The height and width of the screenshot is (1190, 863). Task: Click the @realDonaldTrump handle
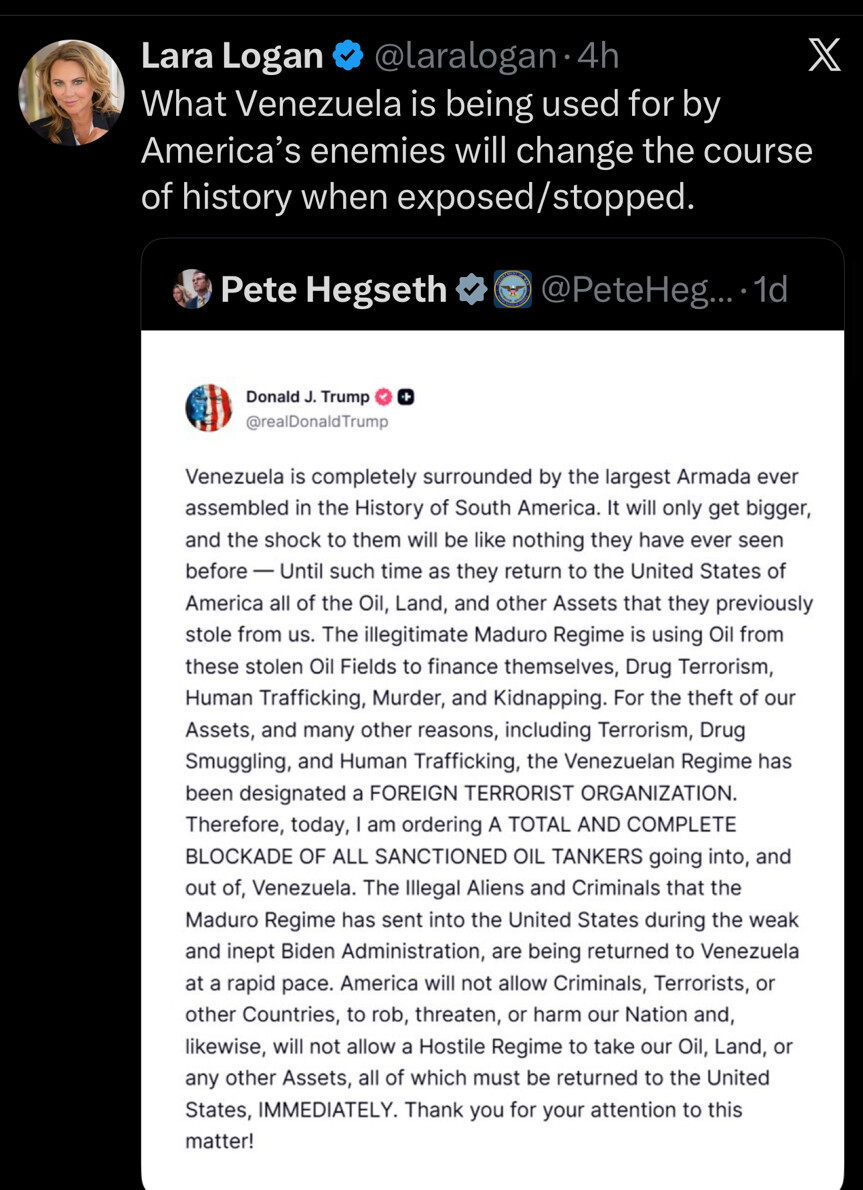click(x=317, y=421)
